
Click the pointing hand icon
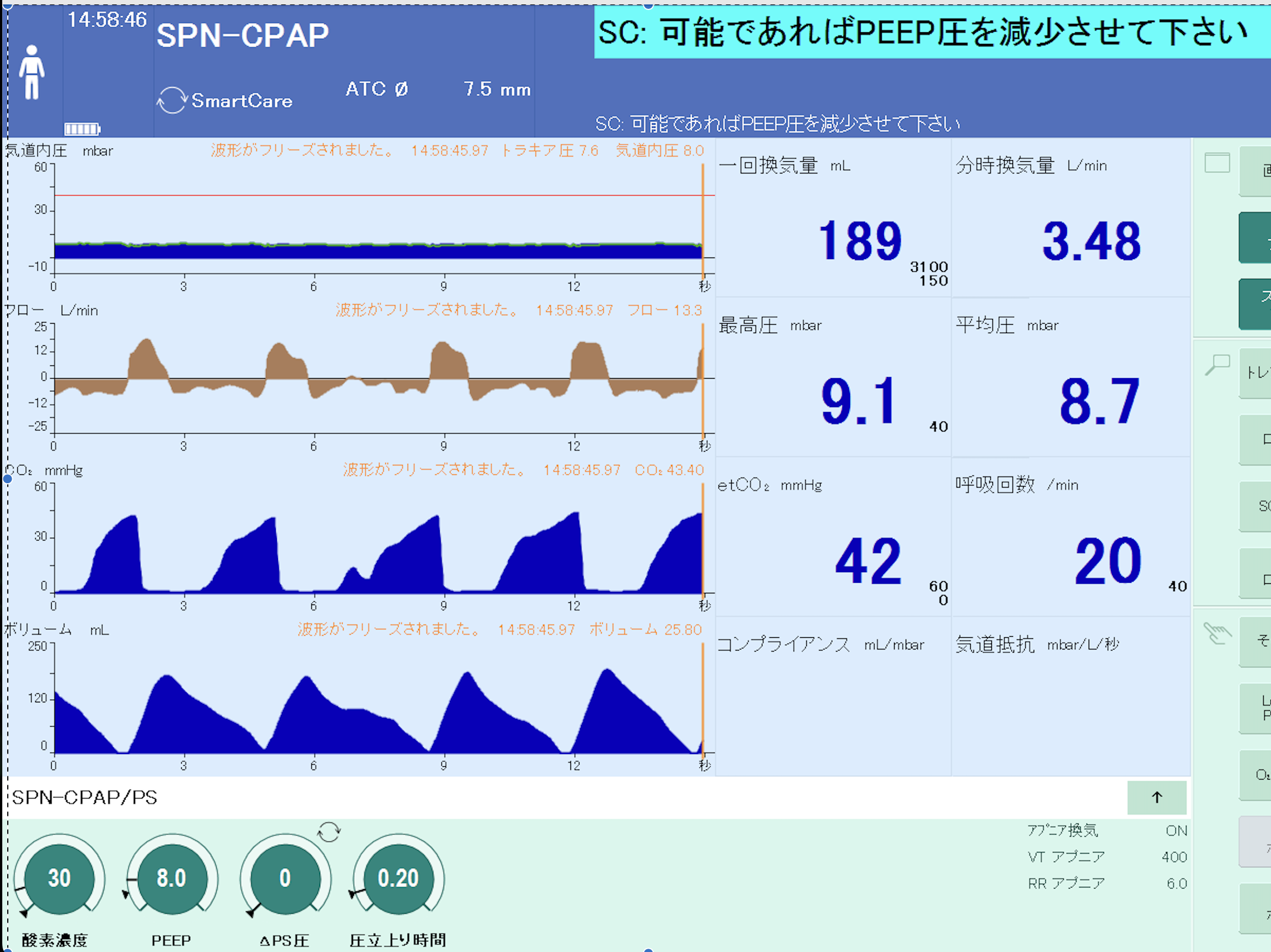tap(1217, 634)
